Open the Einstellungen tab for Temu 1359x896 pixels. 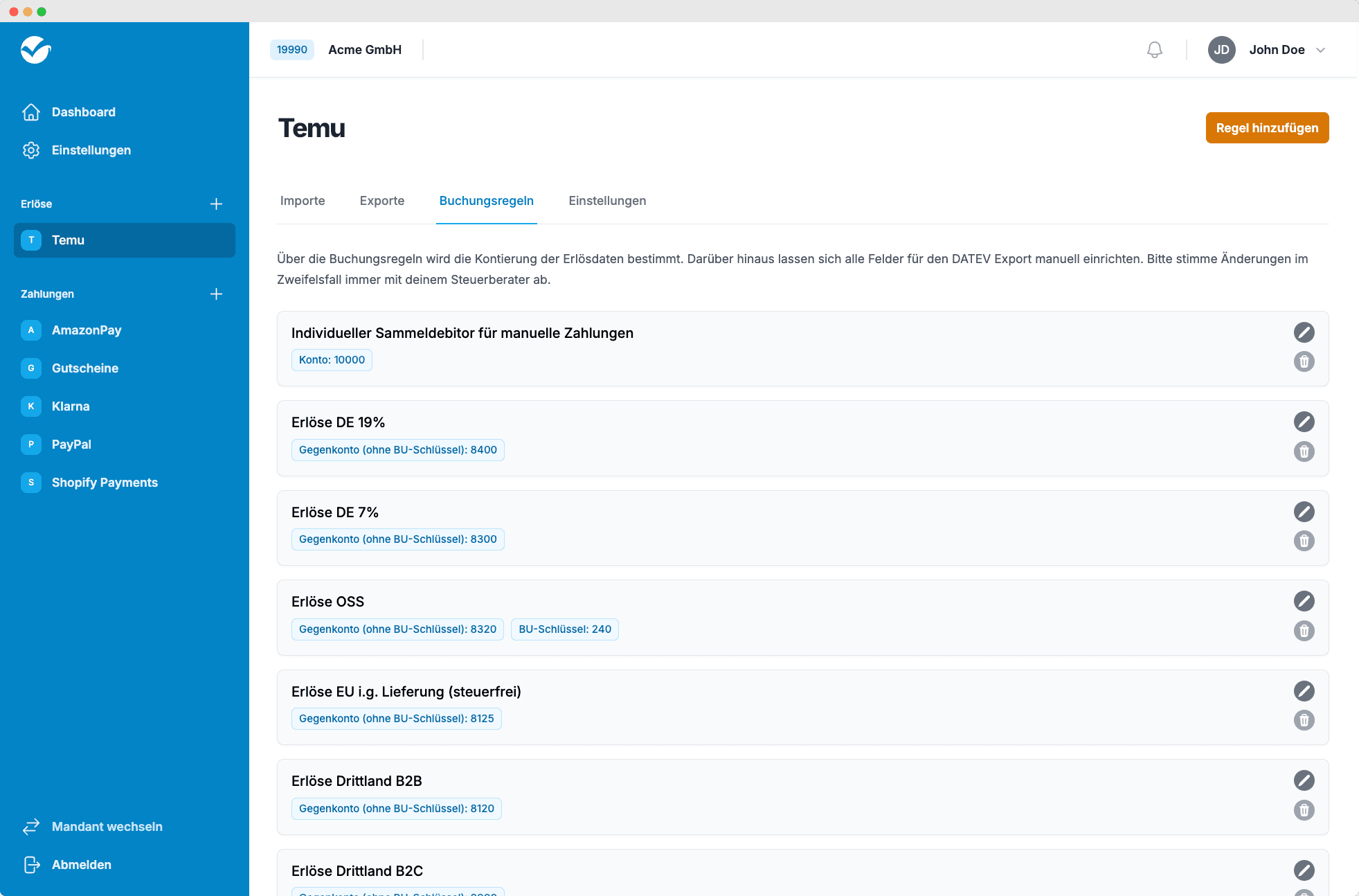[607, 201]
